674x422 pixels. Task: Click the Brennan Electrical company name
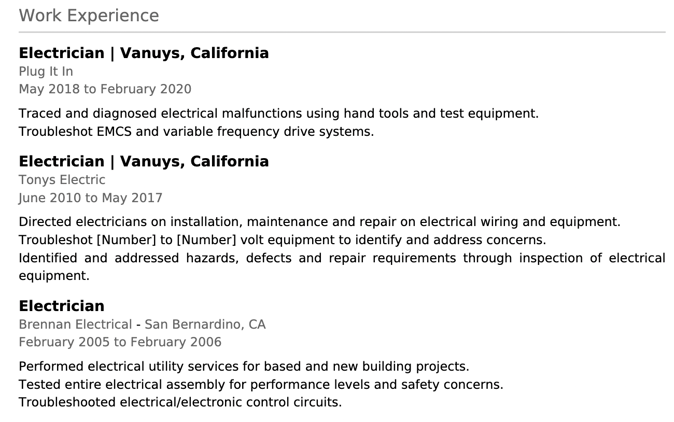click(x=75, y=324)
